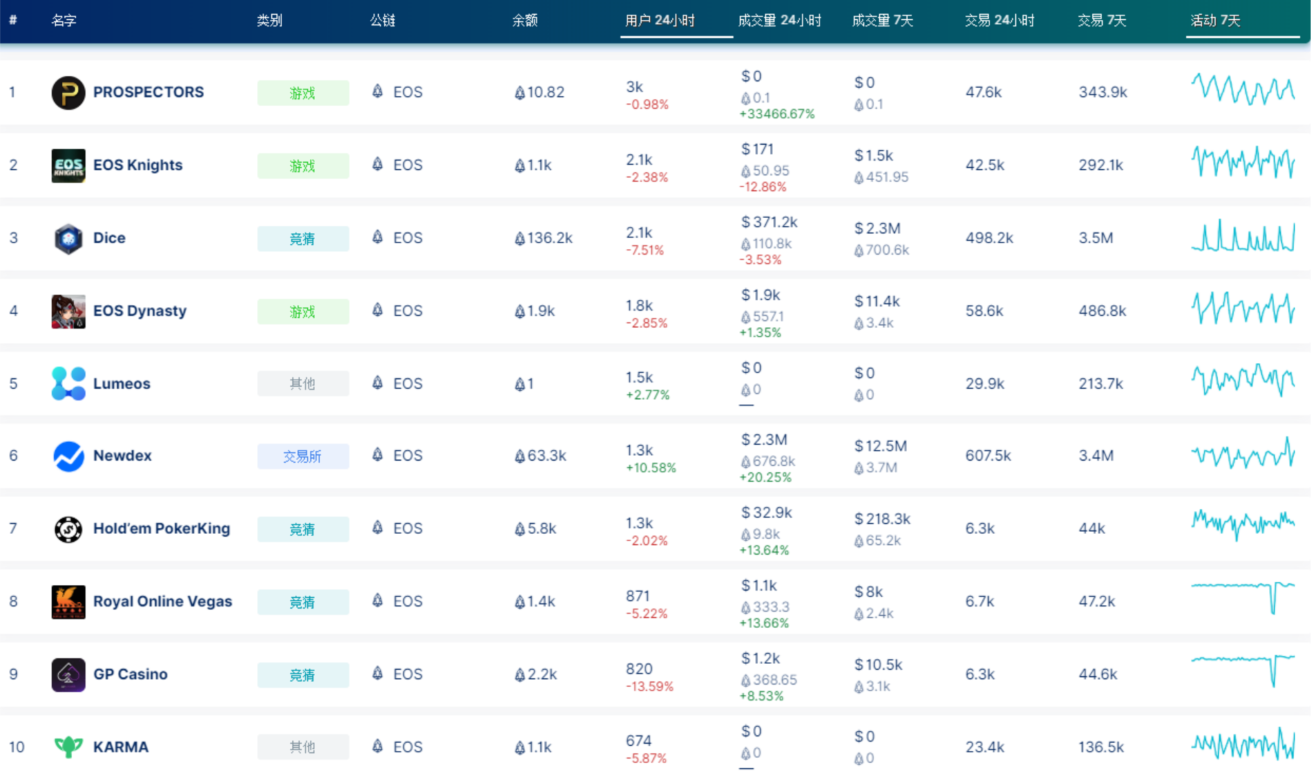Click the KARMA green logo

click(x=68, y=747)
